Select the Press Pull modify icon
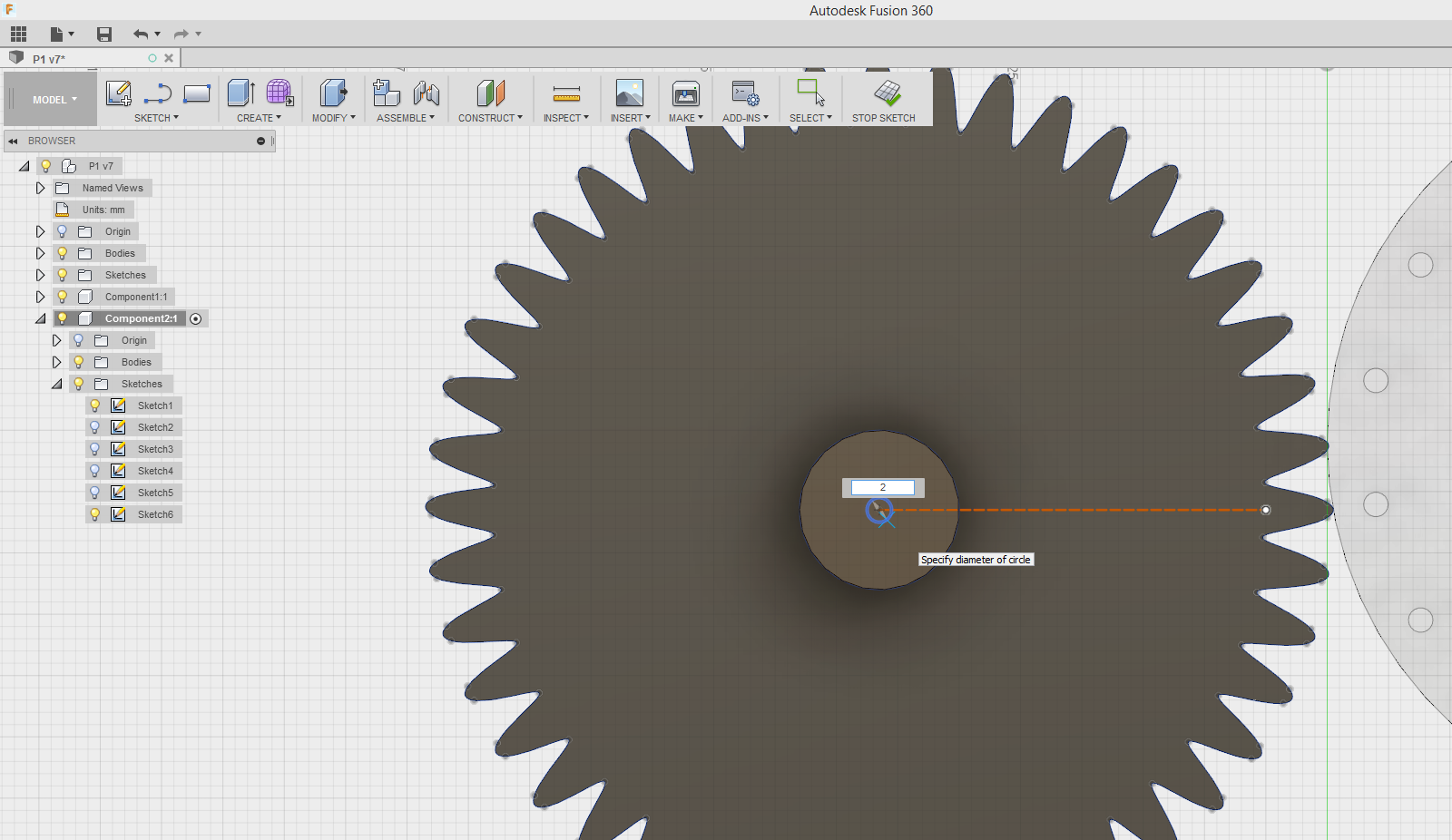This screenshot has width=1452, height=840. click(x=333, y=93)
